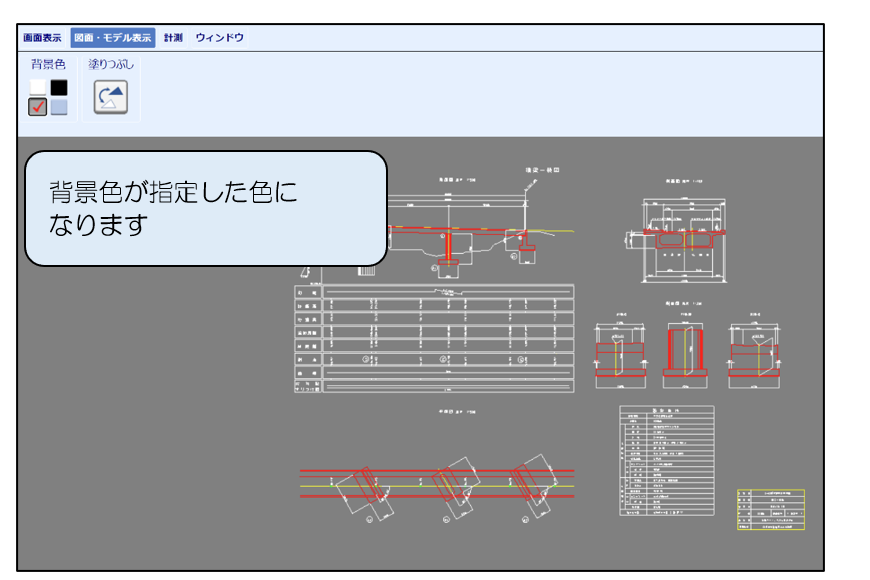Image resolution: width=870 pixels, height=580 pixels.
Task: Choose the black background color swatch
Action: tap(59, 88)
